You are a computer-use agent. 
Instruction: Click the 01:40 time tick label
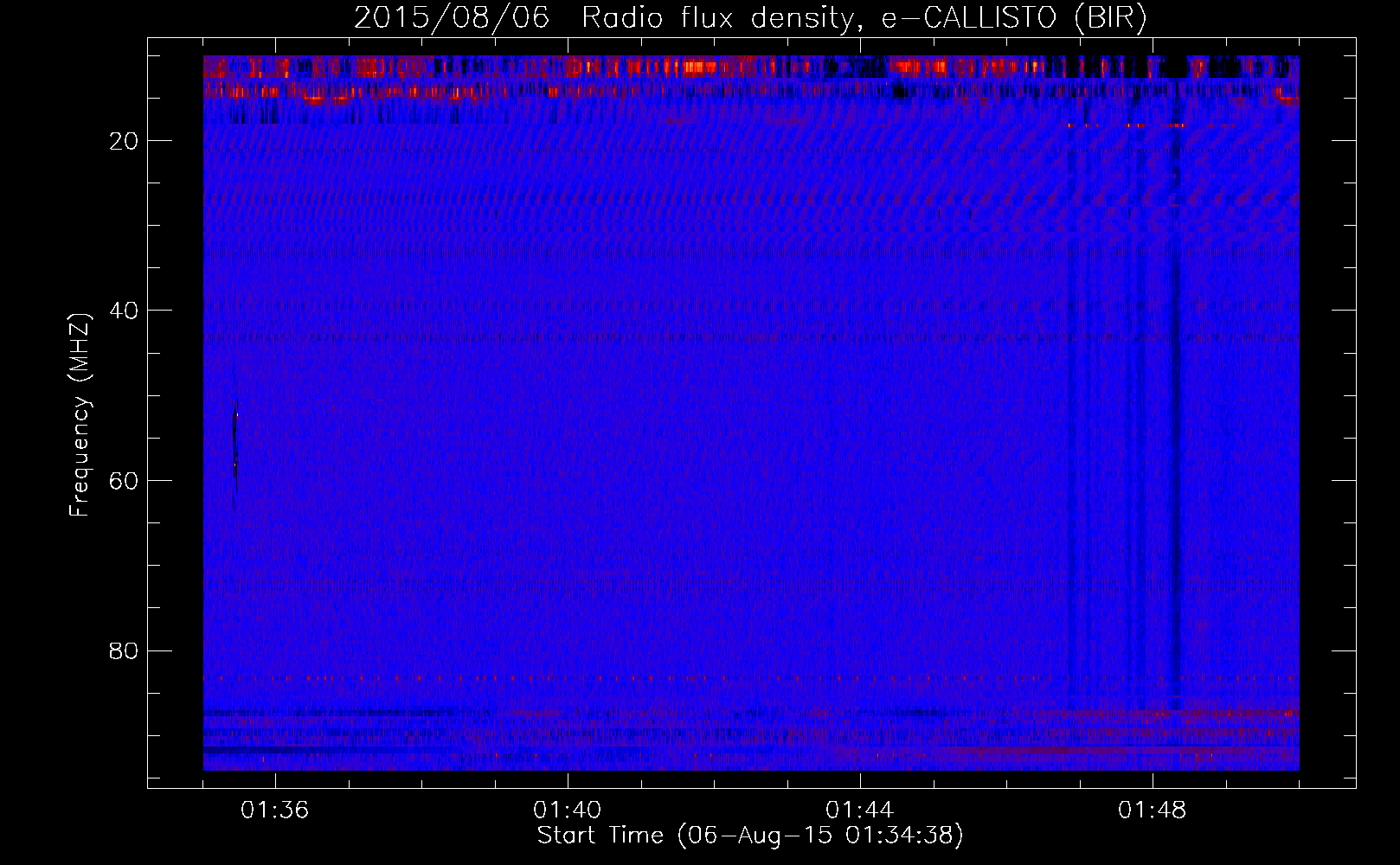coord(568,811)
